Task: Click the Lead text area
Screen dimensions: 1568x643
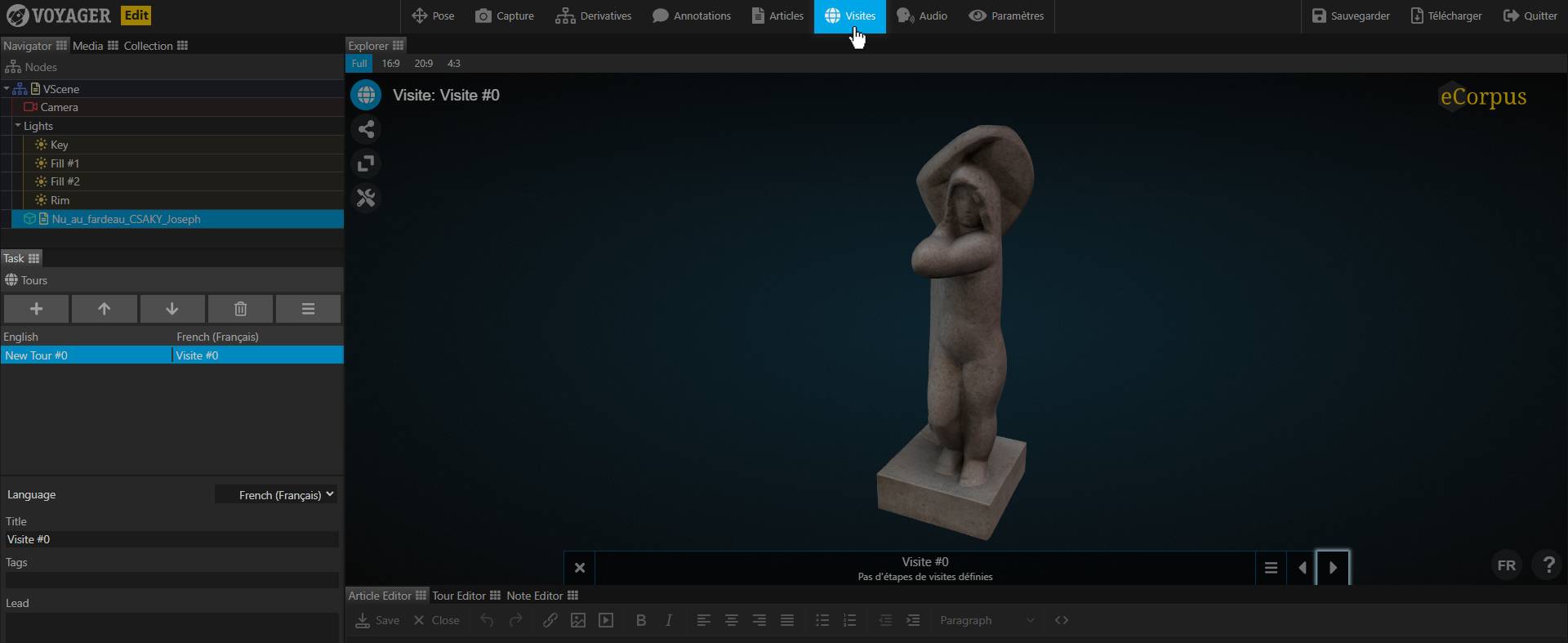Action: [x=171, y=627]
